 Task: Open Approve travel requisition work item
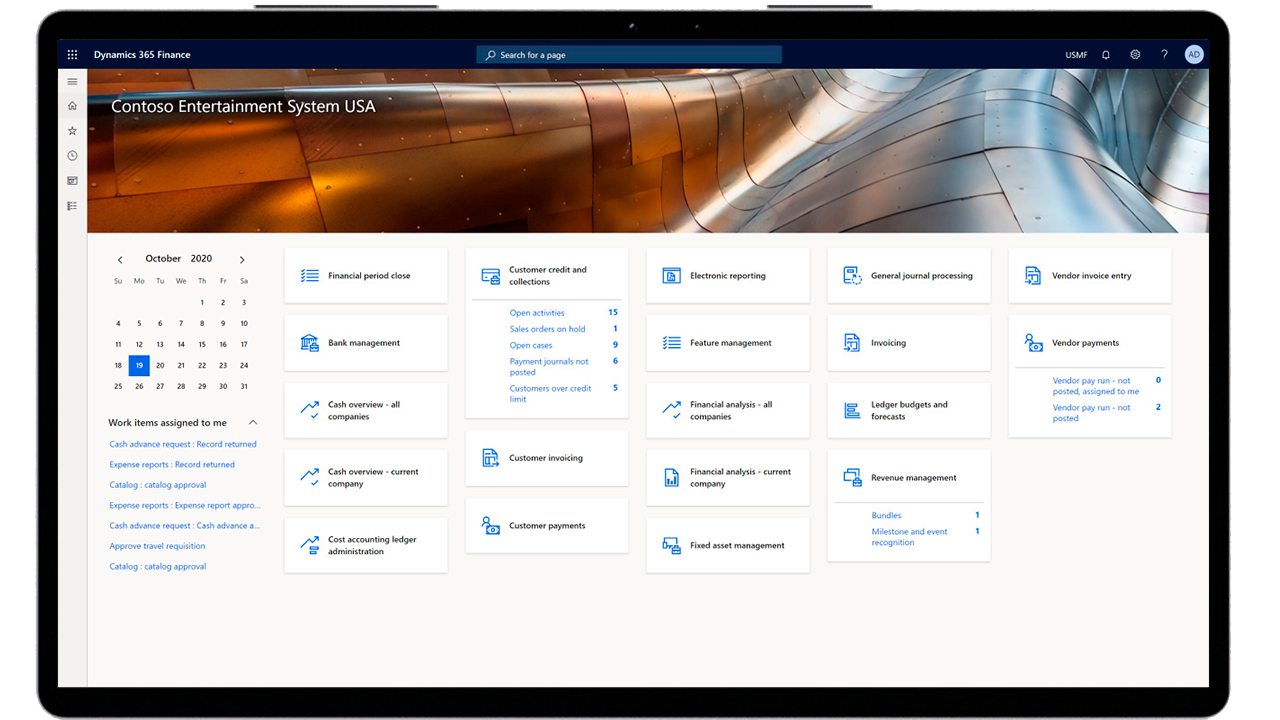click(x=157, y=546)
